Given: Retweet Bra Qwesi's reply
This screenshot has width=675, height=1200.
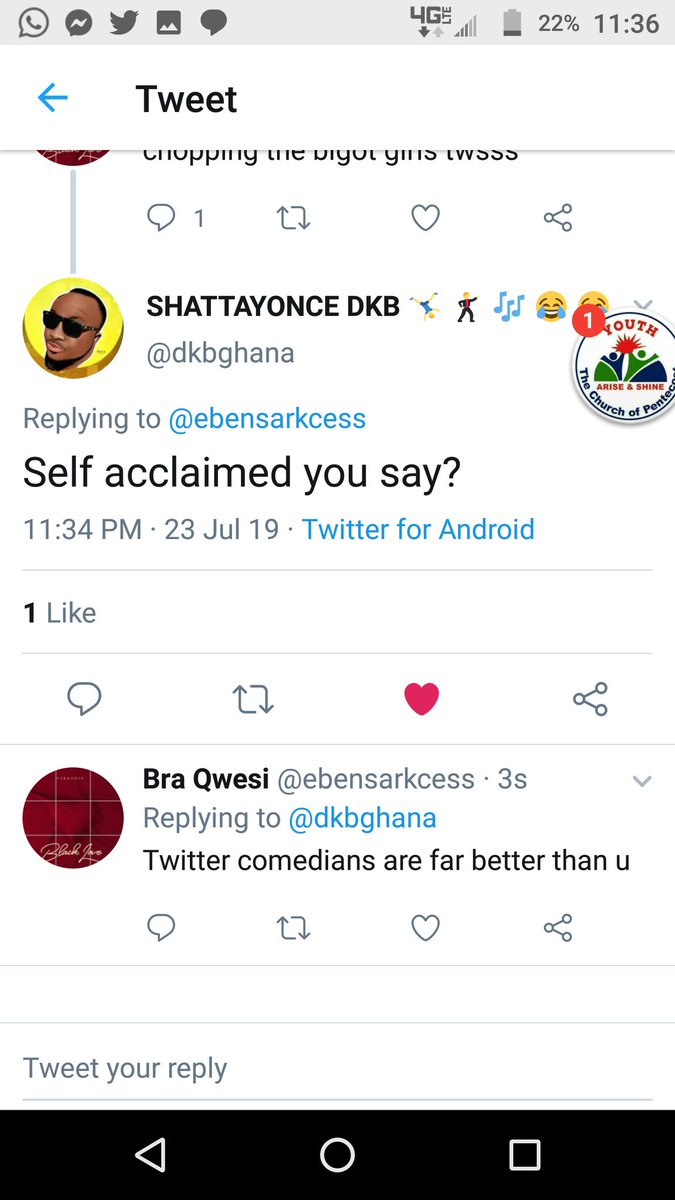Looking at the screenshot, I should (x=293, y=928).
